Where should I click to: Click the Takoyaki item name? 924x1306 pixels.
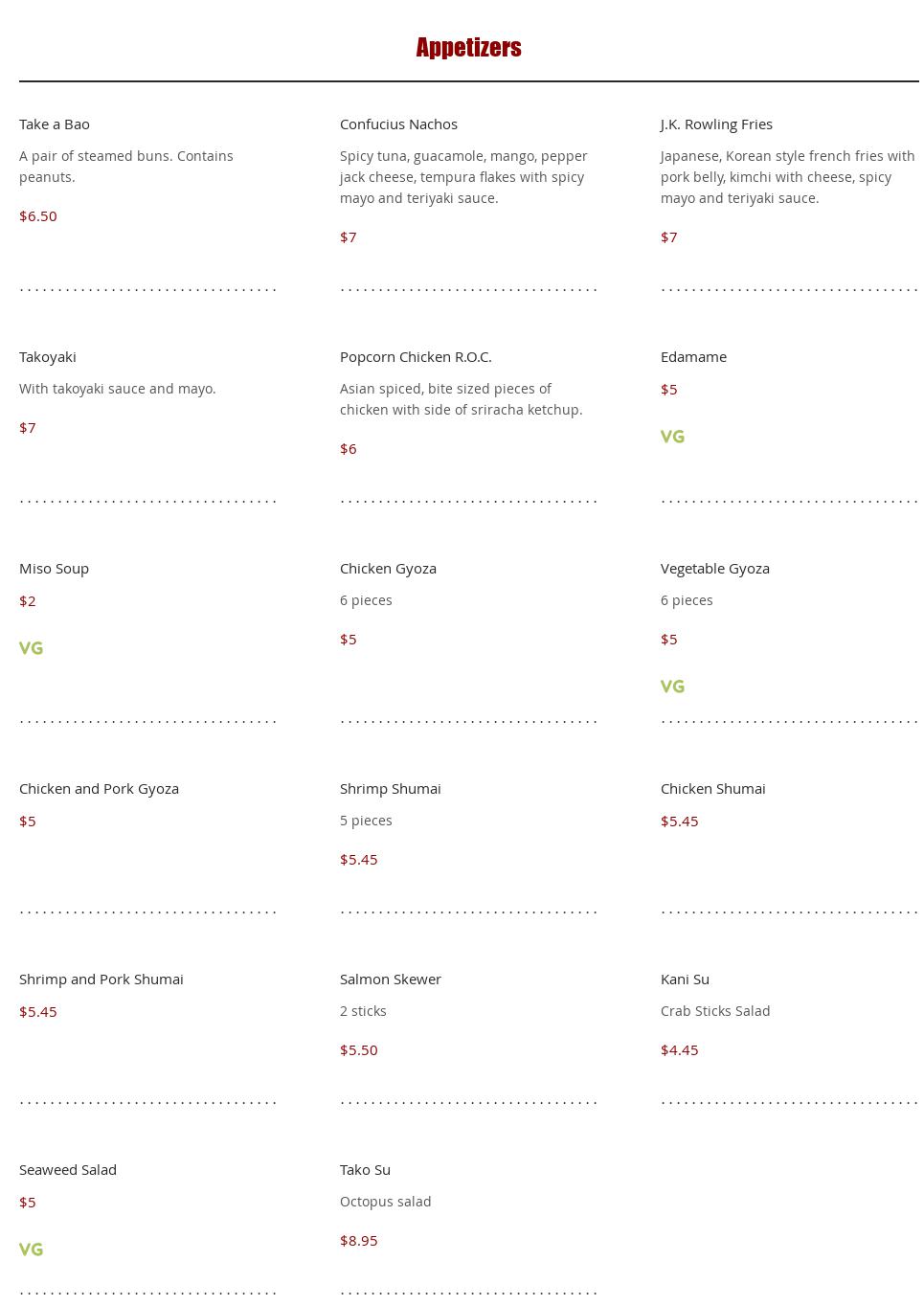point(48,357)
